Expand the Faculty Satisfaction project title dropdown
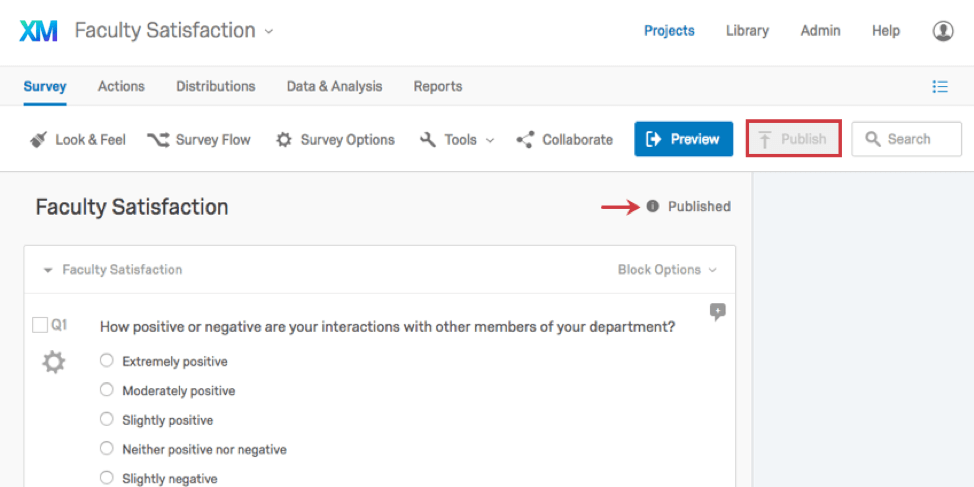Image resolution: width=974 pixels, height=487 pixels. (269, 31)
